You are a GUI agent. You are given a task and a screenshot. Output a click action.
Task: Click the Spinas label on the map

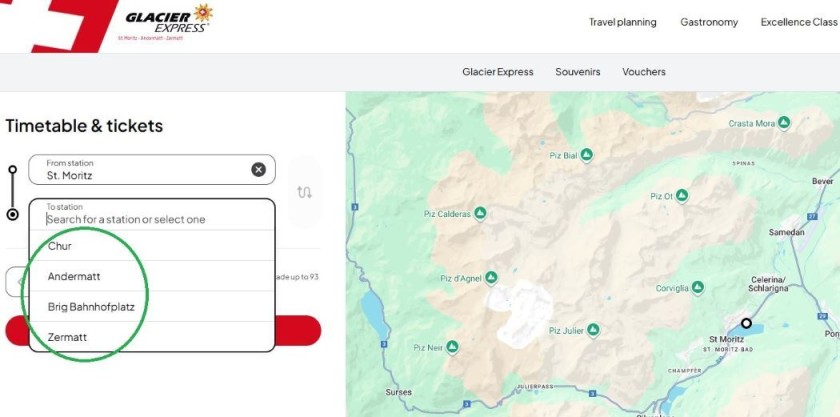tap(743, 162)
